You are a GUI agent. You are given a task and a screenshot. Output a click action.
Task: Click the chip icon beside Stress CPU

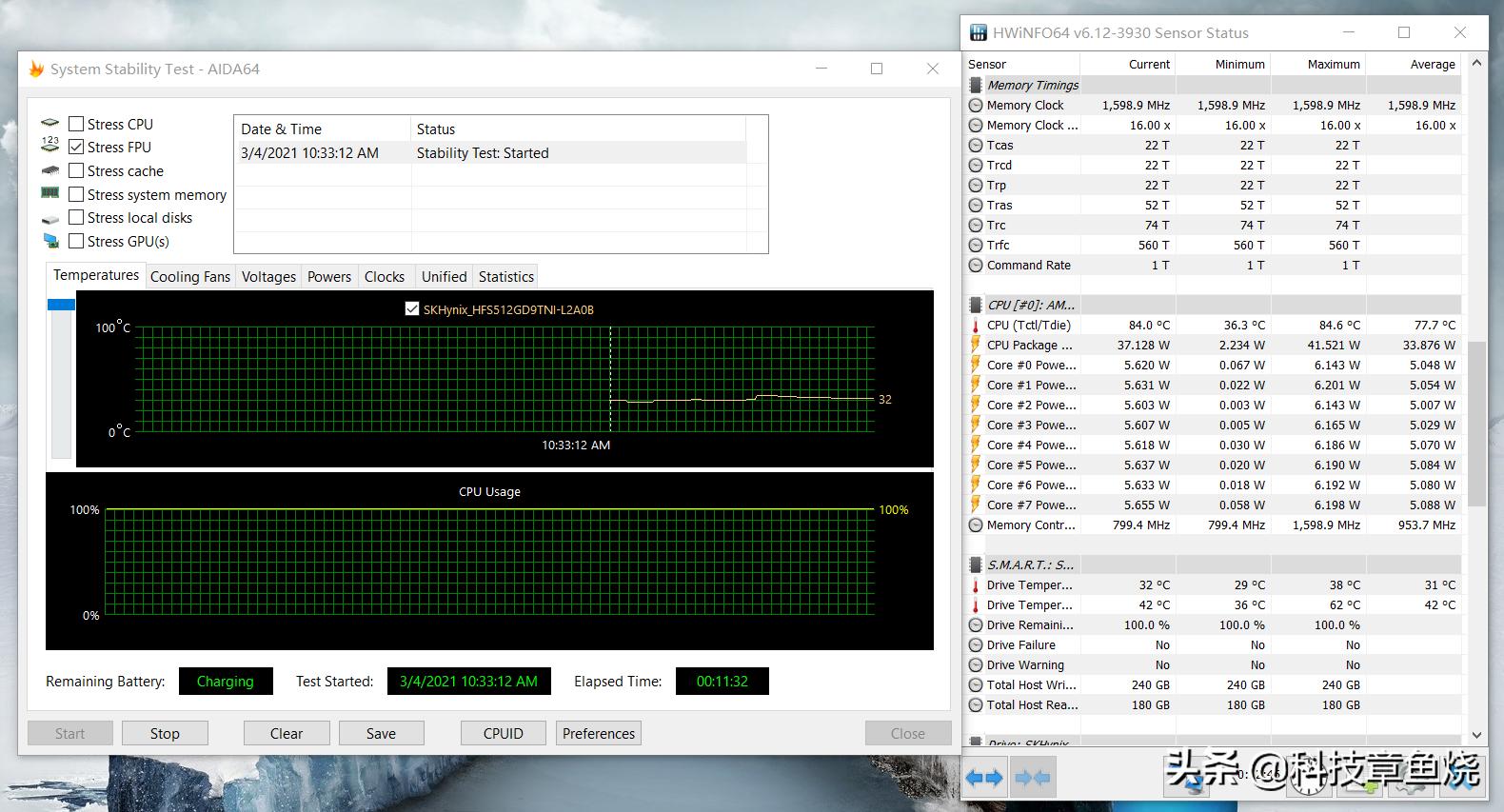(50, 124)
